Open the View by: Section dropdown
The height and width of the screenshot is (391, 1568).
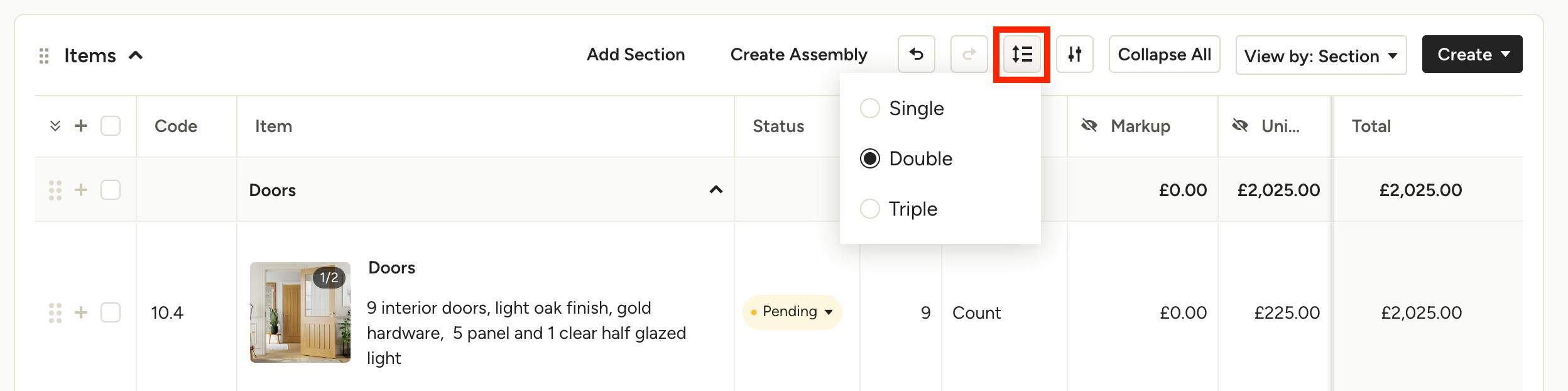click(x=1320, y=55)
